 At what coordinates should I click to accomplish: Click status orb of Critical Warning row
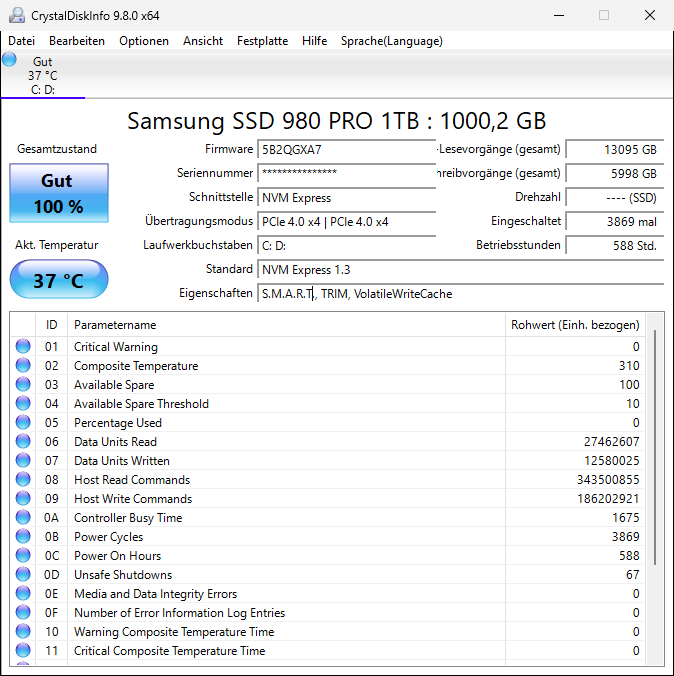(x=23, y=346)
